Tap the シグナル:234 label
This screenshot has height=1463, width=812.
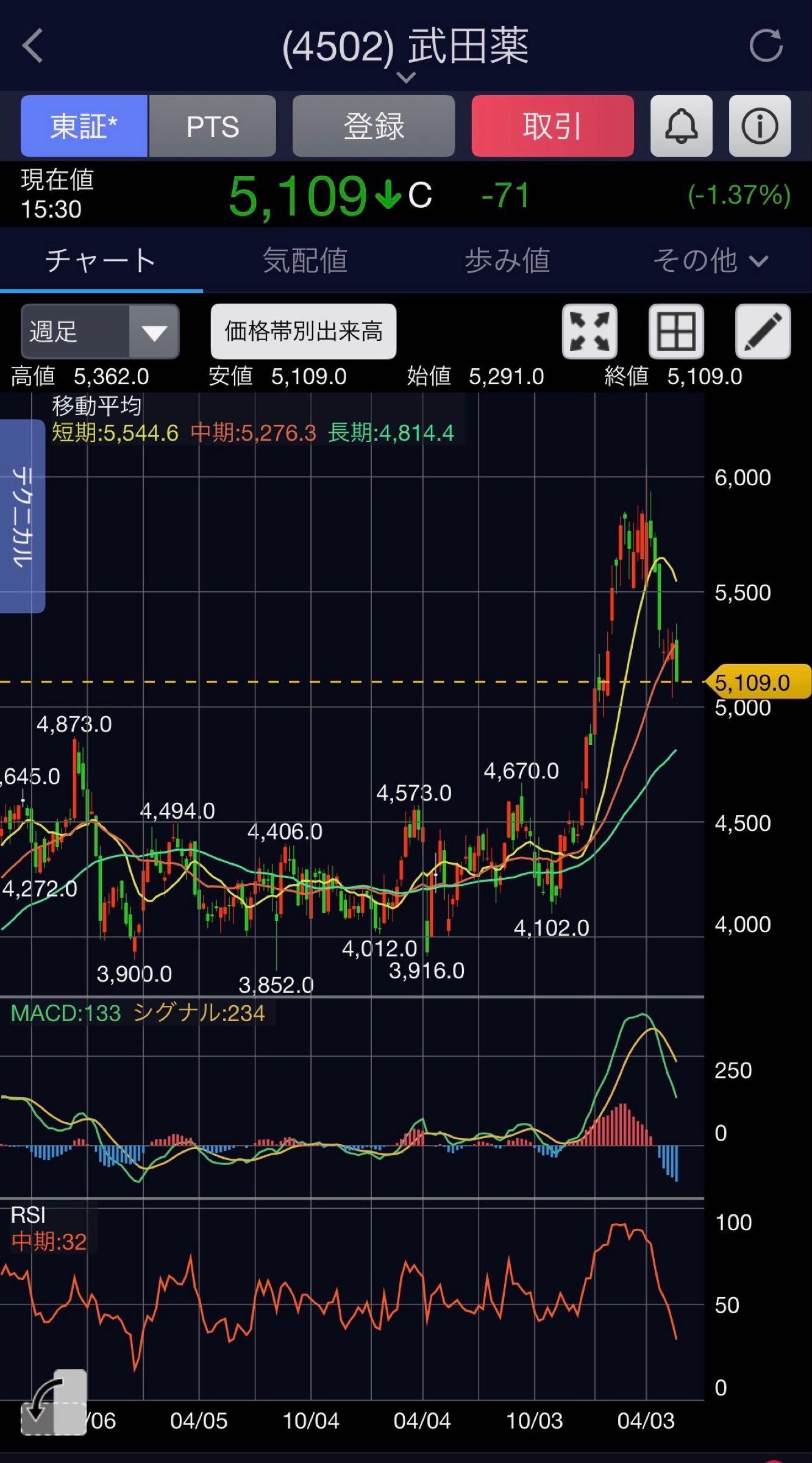coord(199,1013)
